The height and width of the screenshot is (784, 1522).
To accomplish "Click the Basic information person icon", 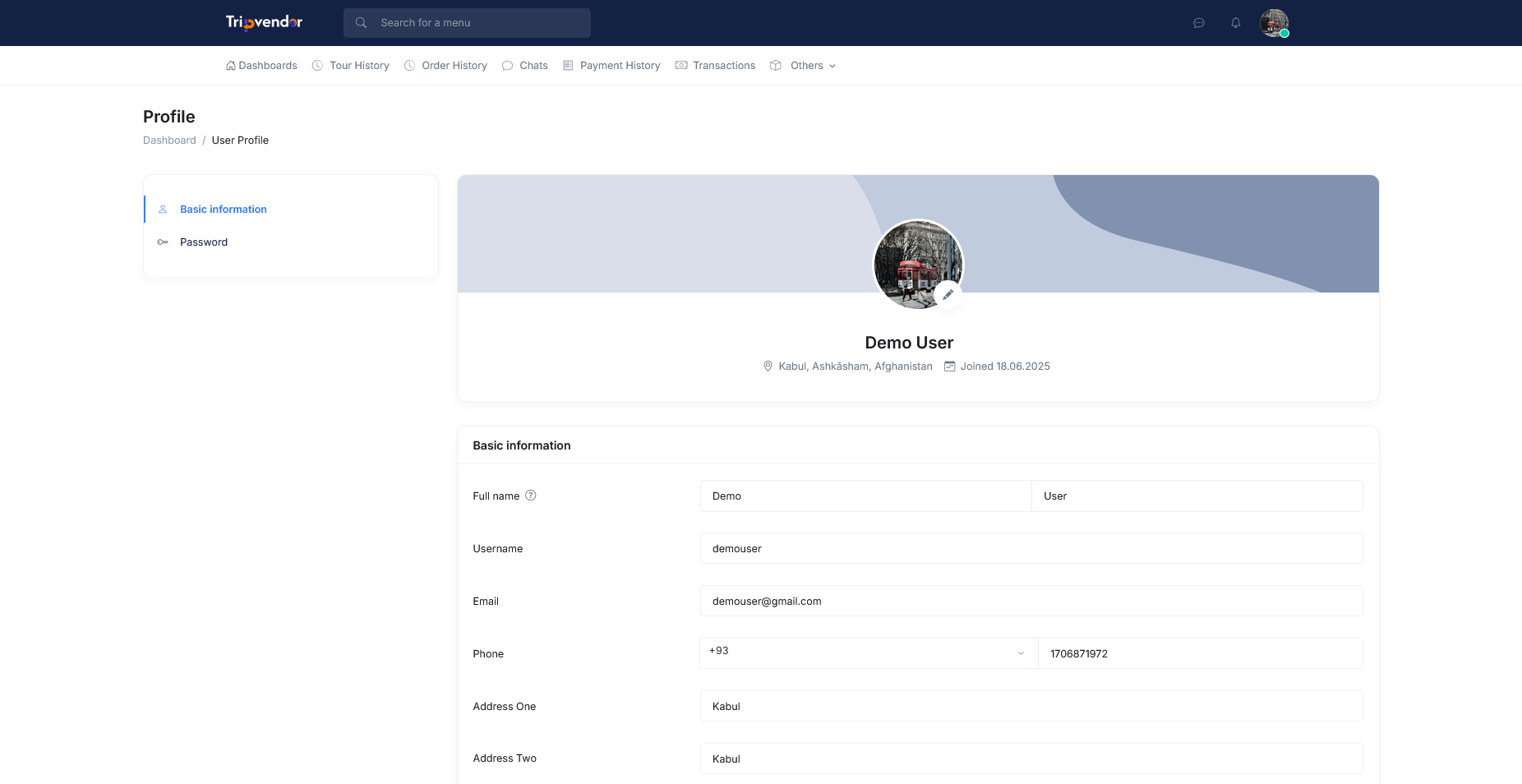I will coord(163,210).
